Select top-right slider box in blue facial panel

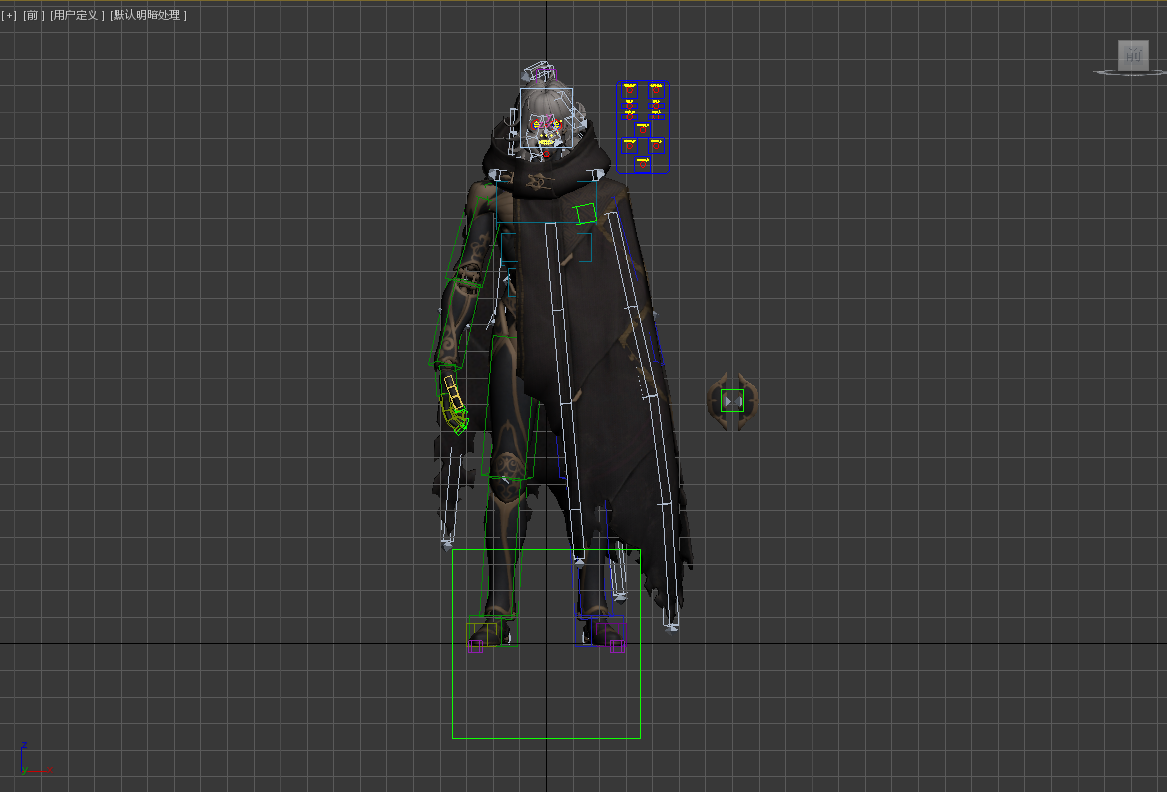pyautogui.click(x=656, y=91)
